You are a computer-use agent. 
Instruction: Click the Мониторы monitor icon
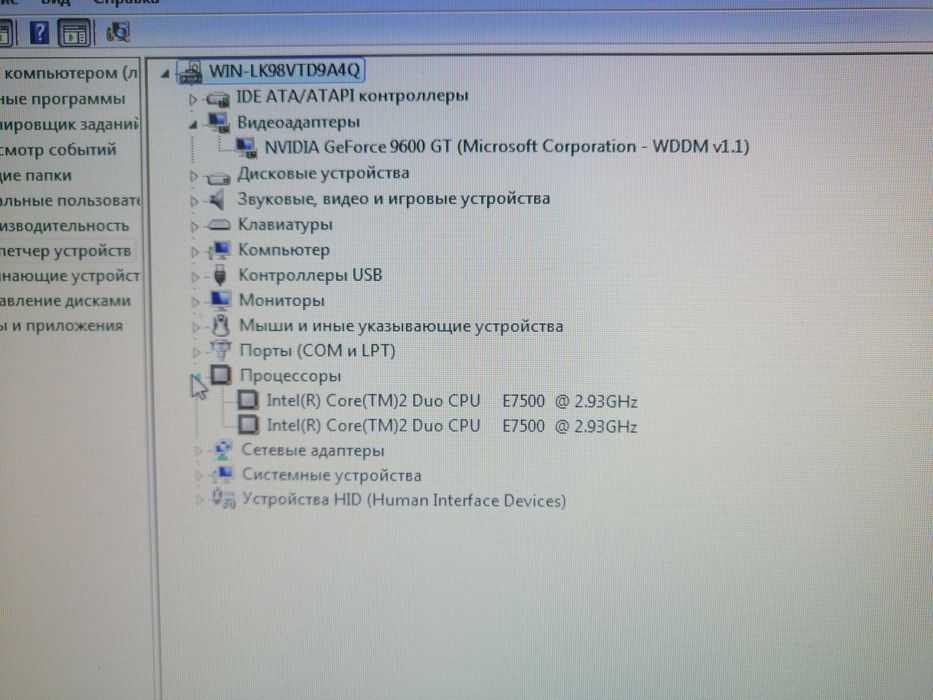pyautogui.click(x=220, y=299)
